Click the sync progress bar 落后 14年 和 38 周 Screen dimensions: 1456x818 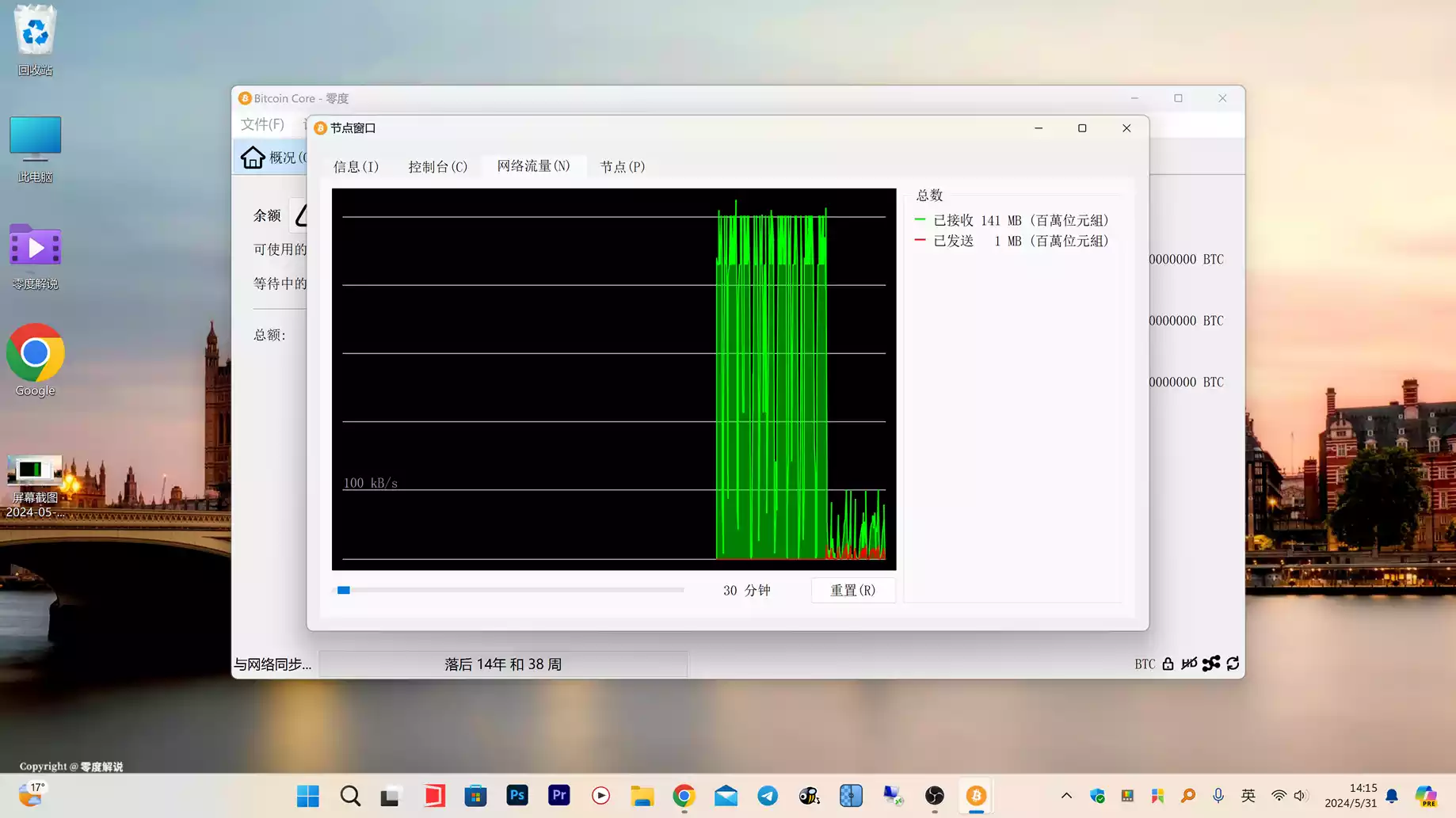tap(503, 664)
